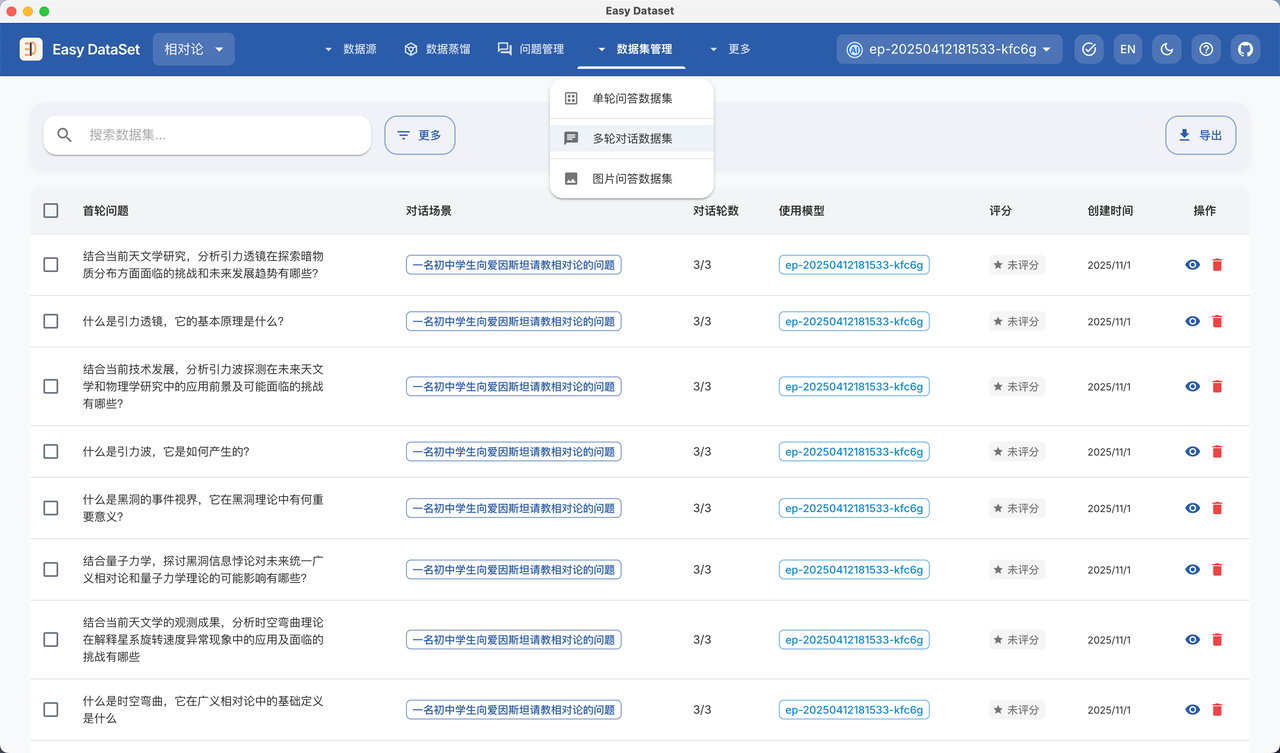This screenshot has width=1280, height=753.
Task: Delete the 星系旋转速度异常 row trash icon
Action: [x=1217, y=639]
